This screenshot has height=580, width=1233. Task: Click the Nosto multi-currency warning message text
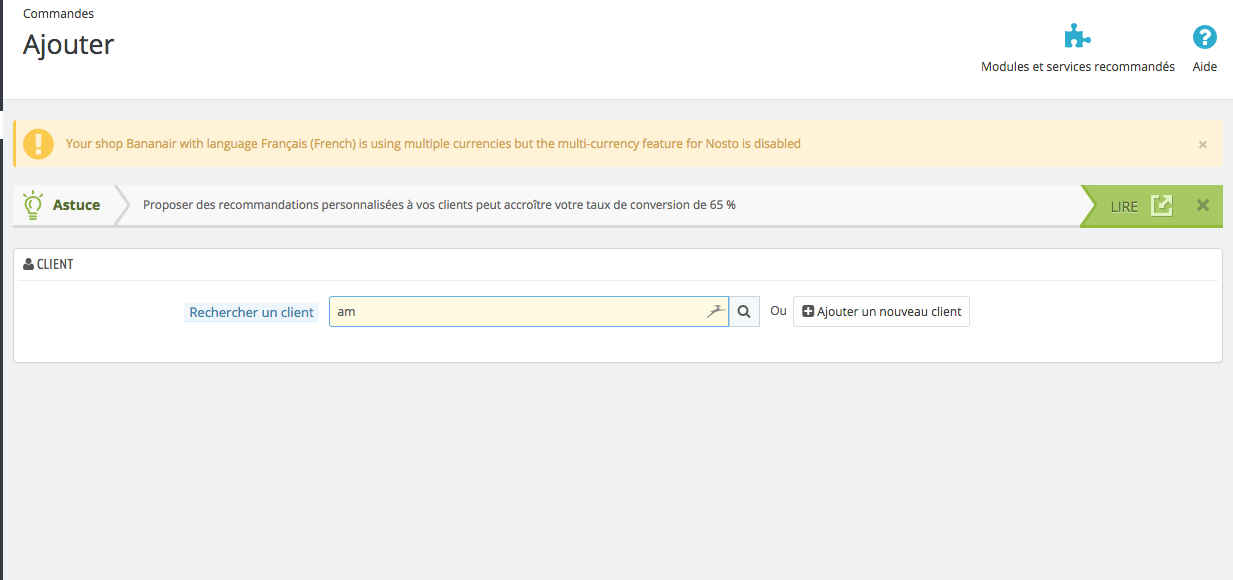click(433, 144)
